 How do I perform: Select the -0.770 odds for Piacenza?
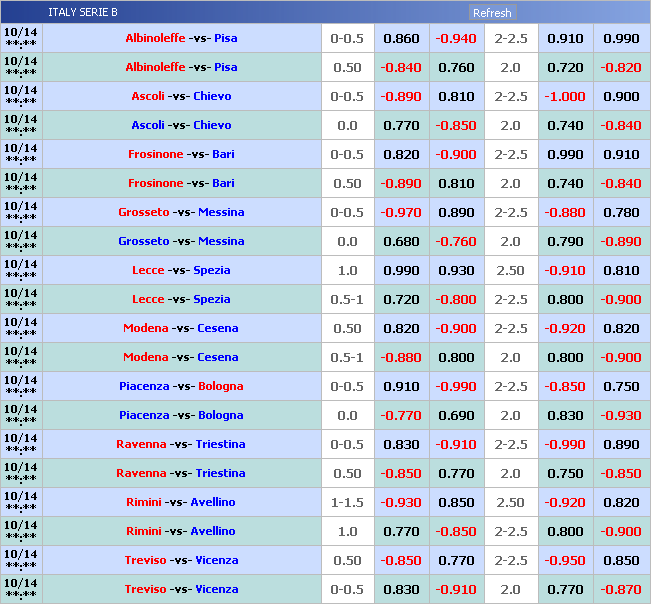tap(401, 415)
